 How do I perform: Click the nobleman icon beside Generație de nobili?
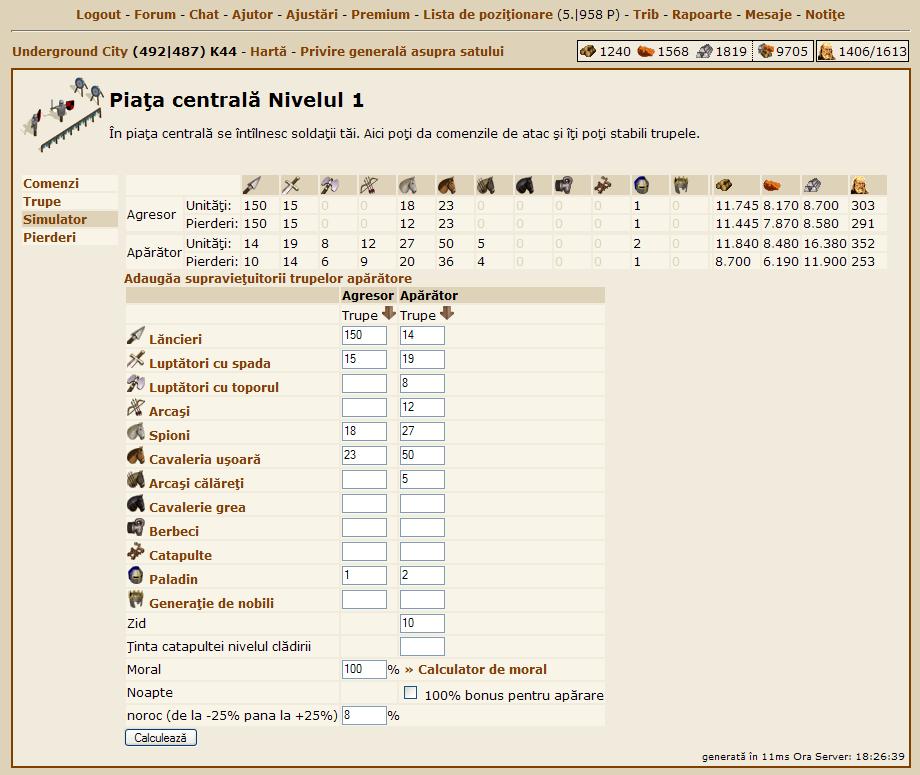pos(136,601)
